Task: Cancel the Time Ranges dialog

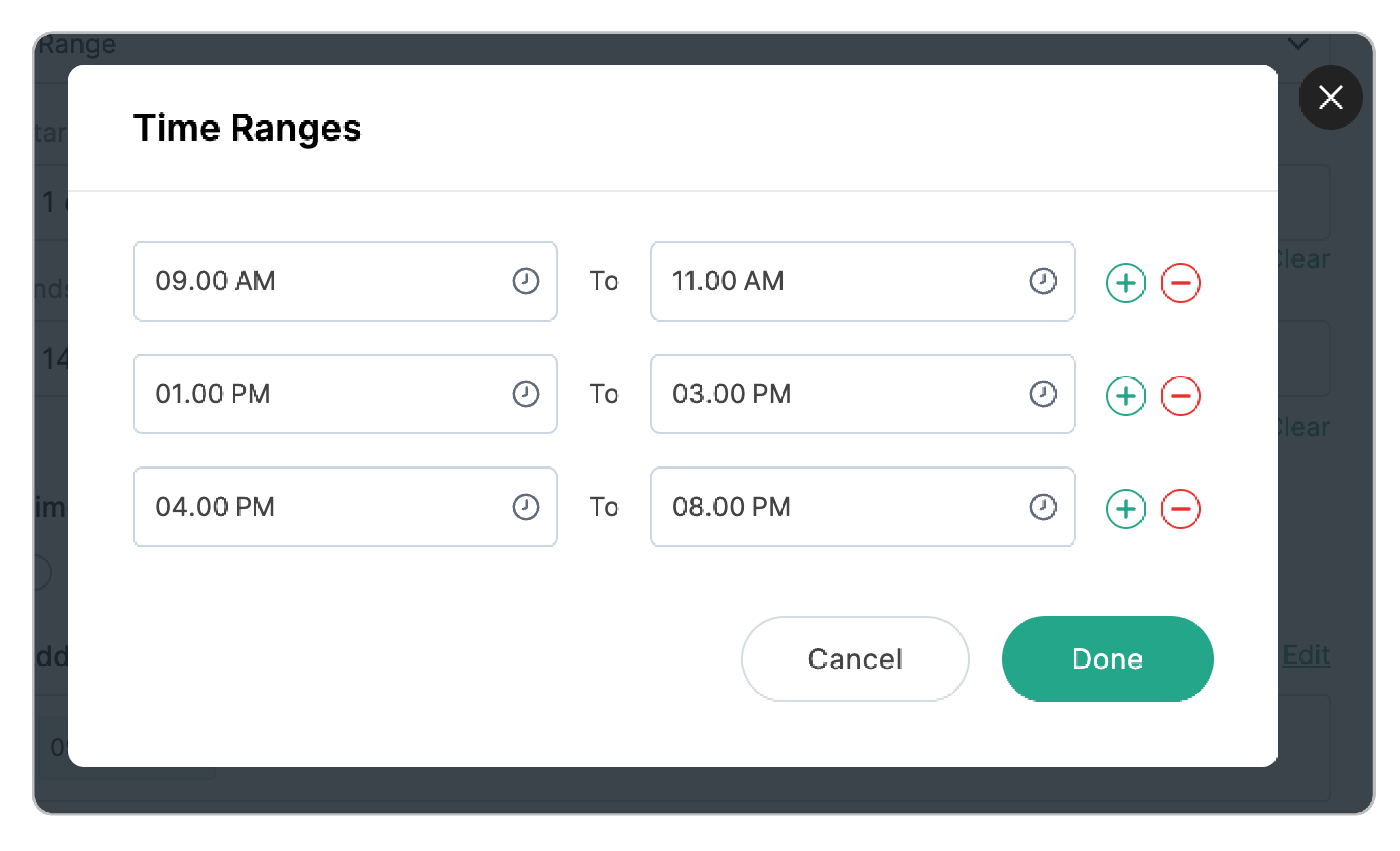Action: 855,659
